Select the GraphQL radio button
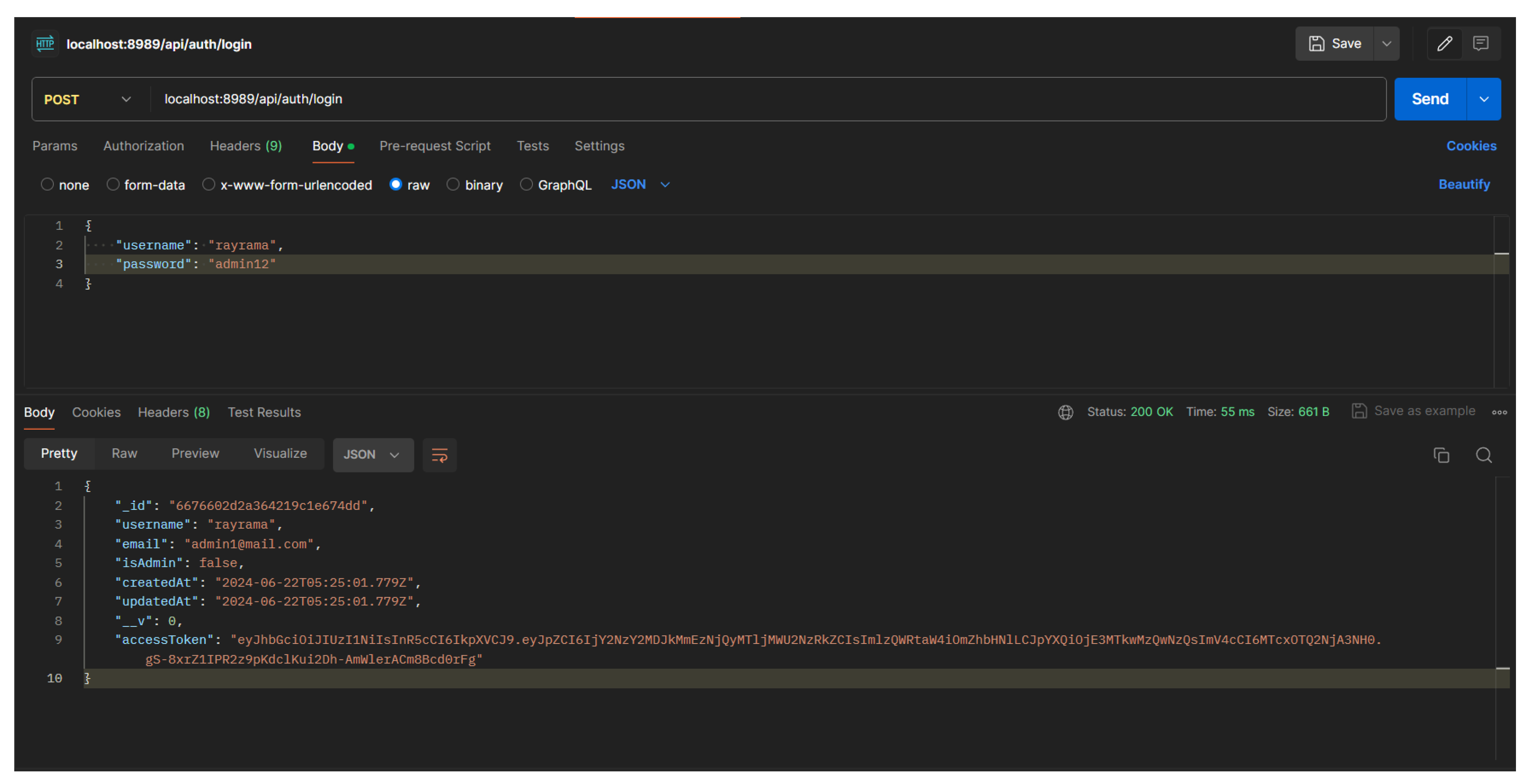Screen dimensions: 1529x784 tap(526, 184)
